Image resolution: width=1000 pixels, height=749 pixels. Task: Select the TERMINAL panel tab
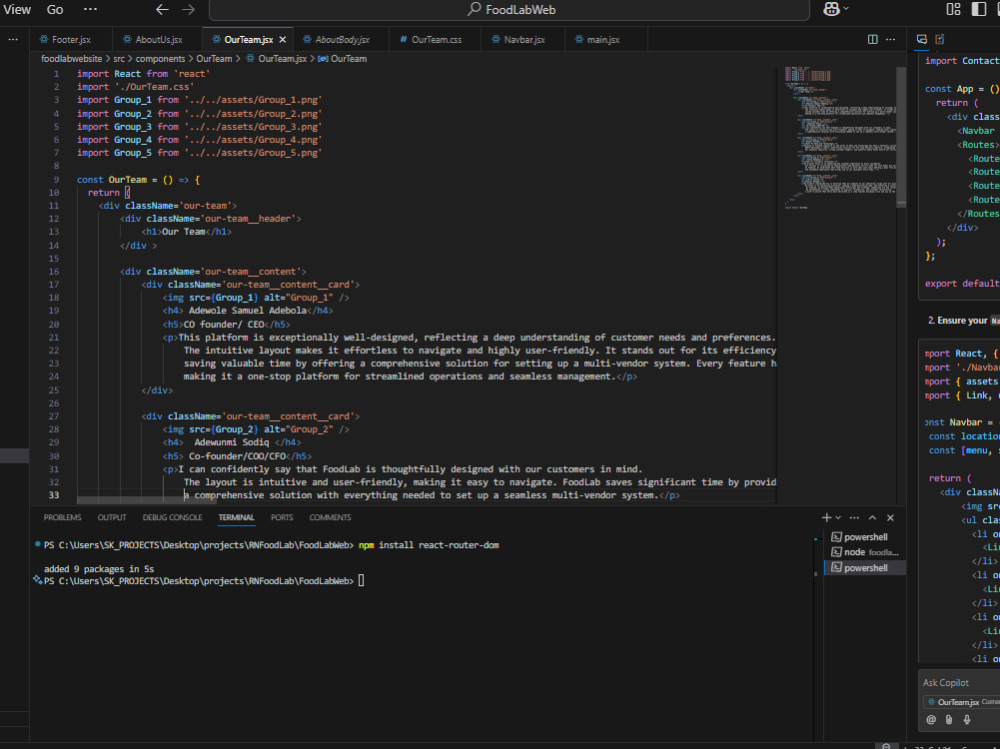(236, 517)
